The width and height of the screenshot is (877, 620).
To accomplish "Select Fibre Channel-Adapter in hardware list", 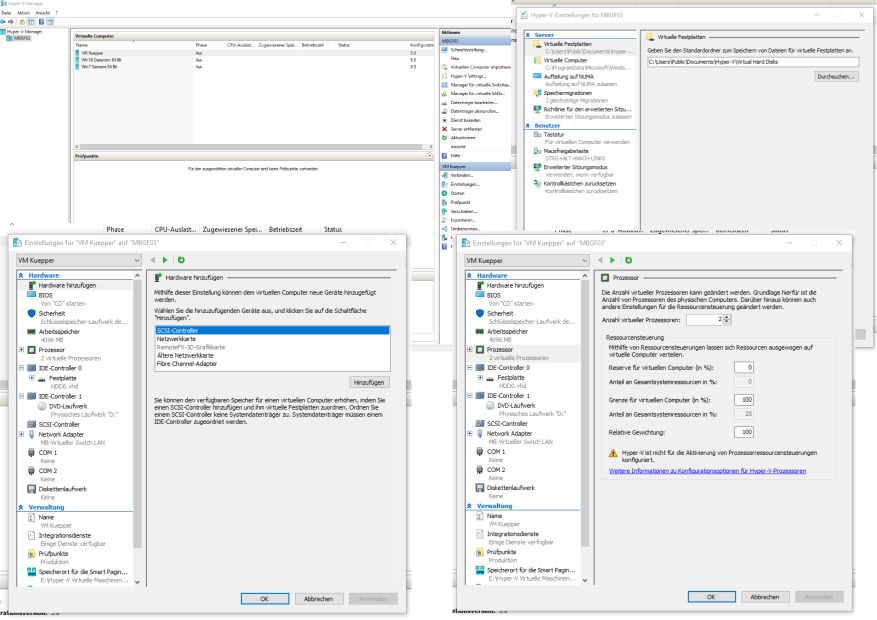I will (x=272, y=363).
